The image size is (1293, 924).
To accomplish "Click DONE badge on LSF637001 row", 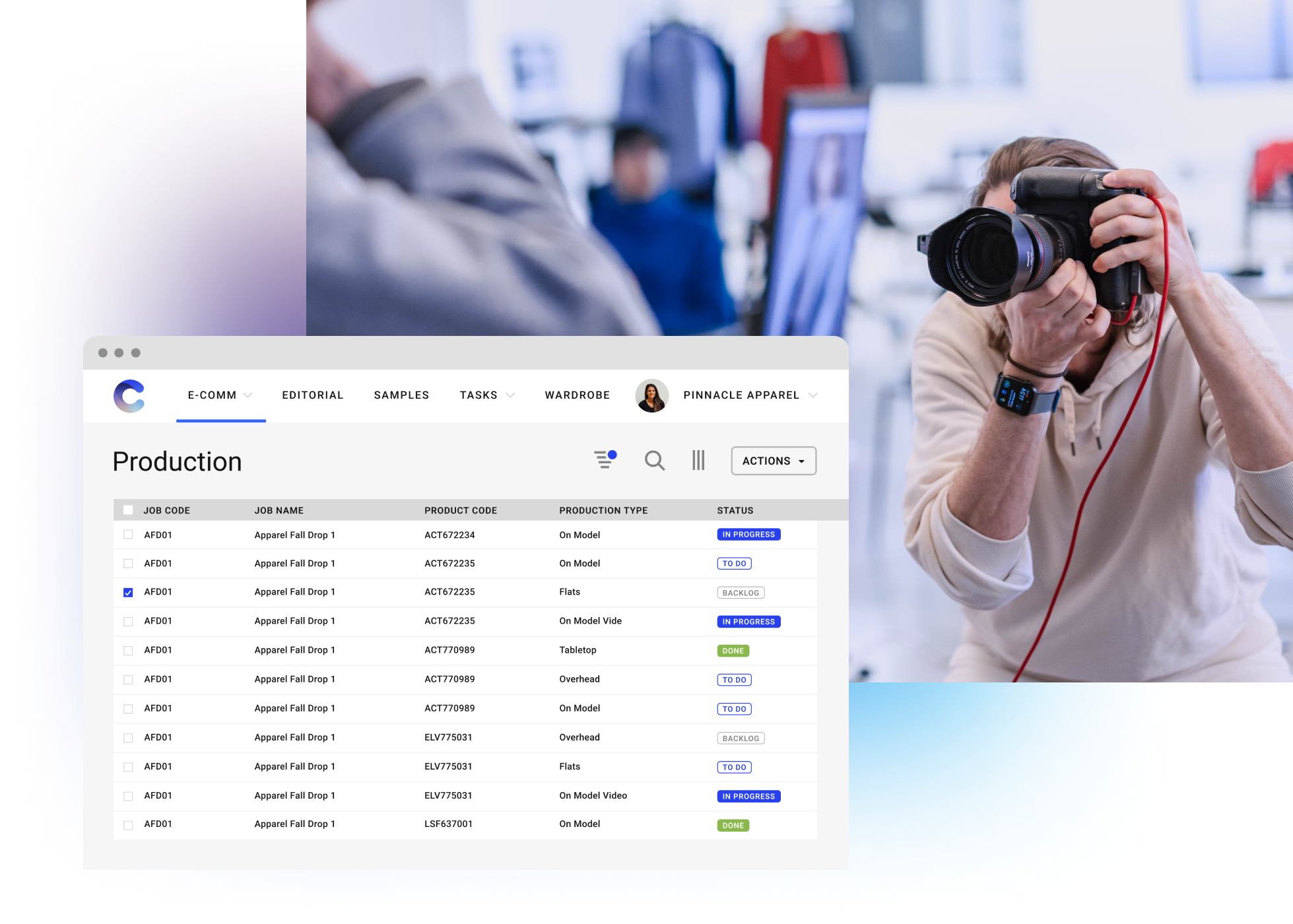I will point(733,825).
